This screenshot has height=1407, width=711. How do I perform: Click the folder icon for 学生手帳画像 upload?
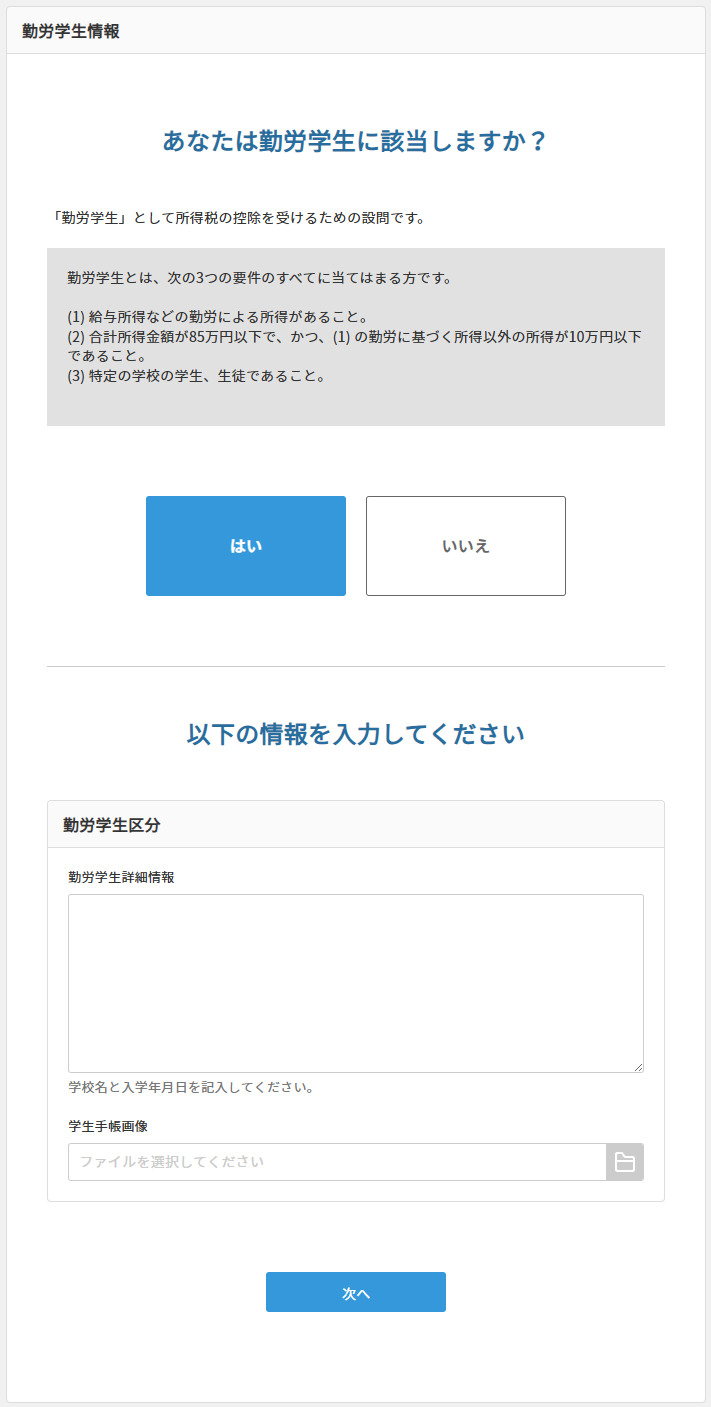click(625, 1162)
